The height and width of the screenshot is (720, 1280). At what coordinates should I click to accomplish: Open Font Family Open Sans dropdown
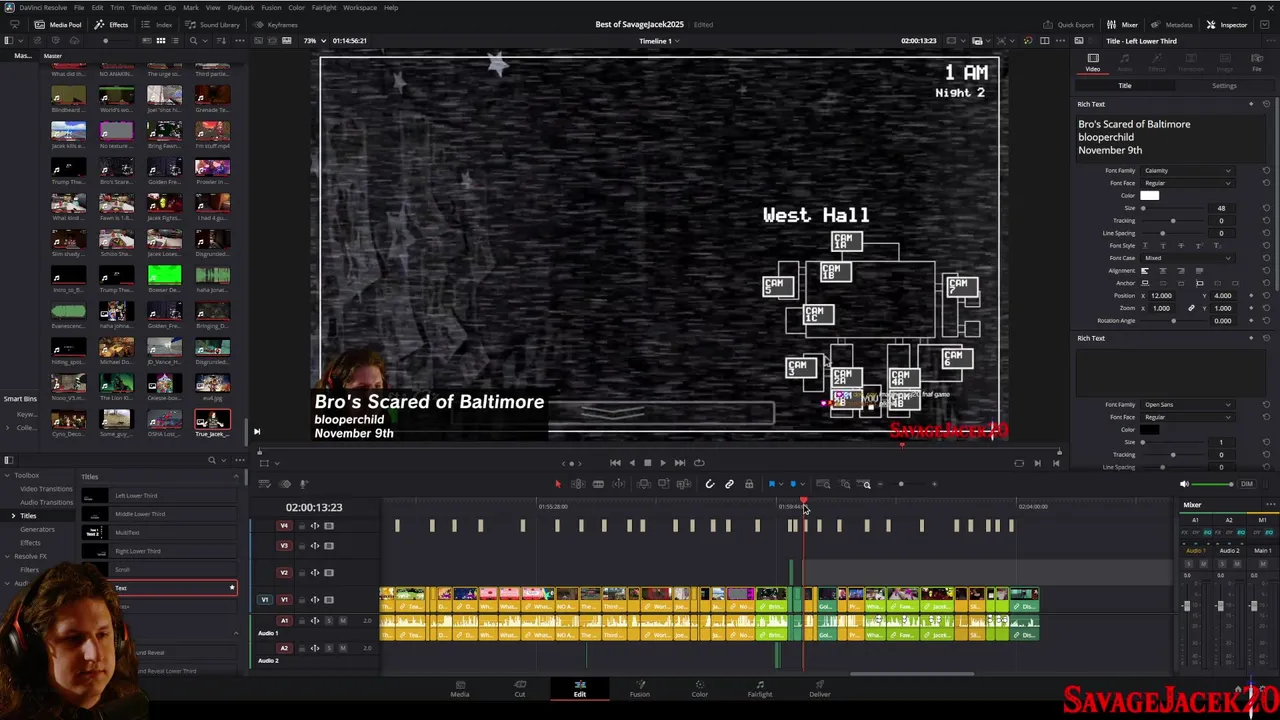(x=1187, y=405)
